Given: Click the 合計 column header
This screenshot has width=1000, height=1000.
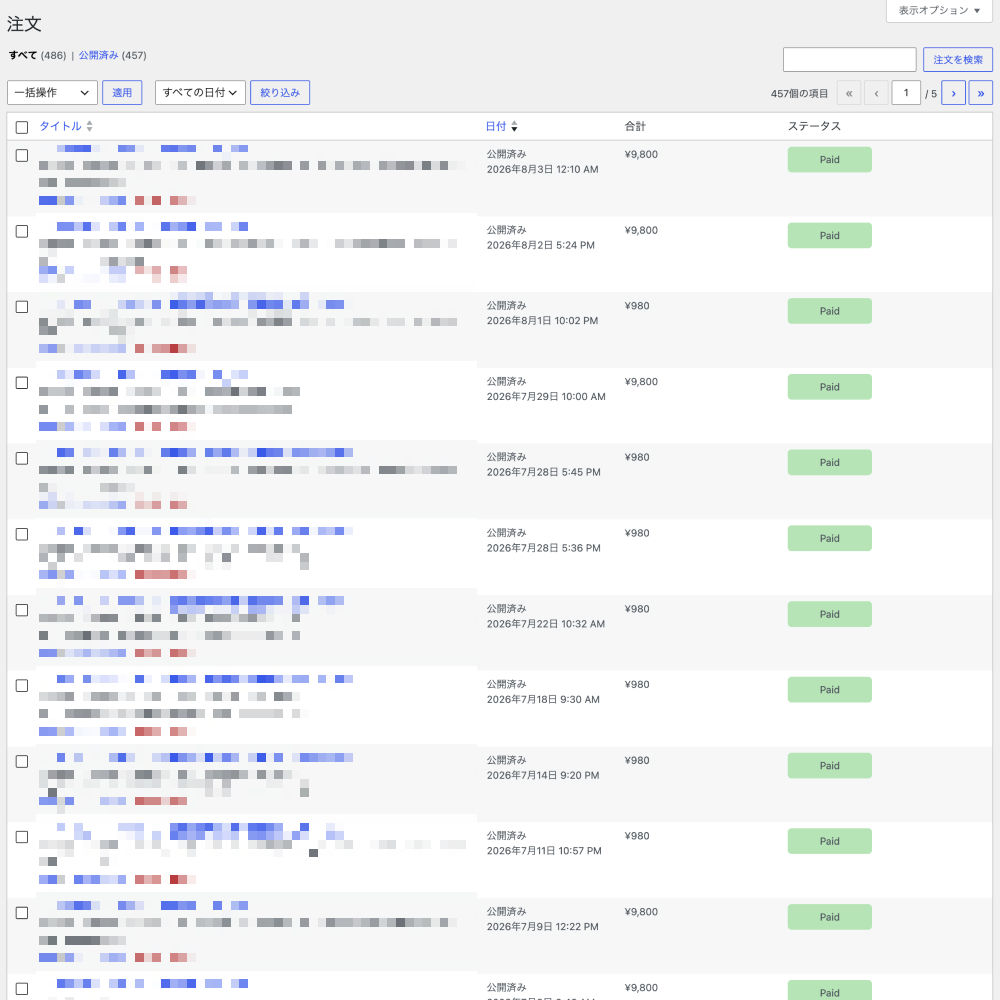Looking at the screenshot, I should tap(635, 126).
